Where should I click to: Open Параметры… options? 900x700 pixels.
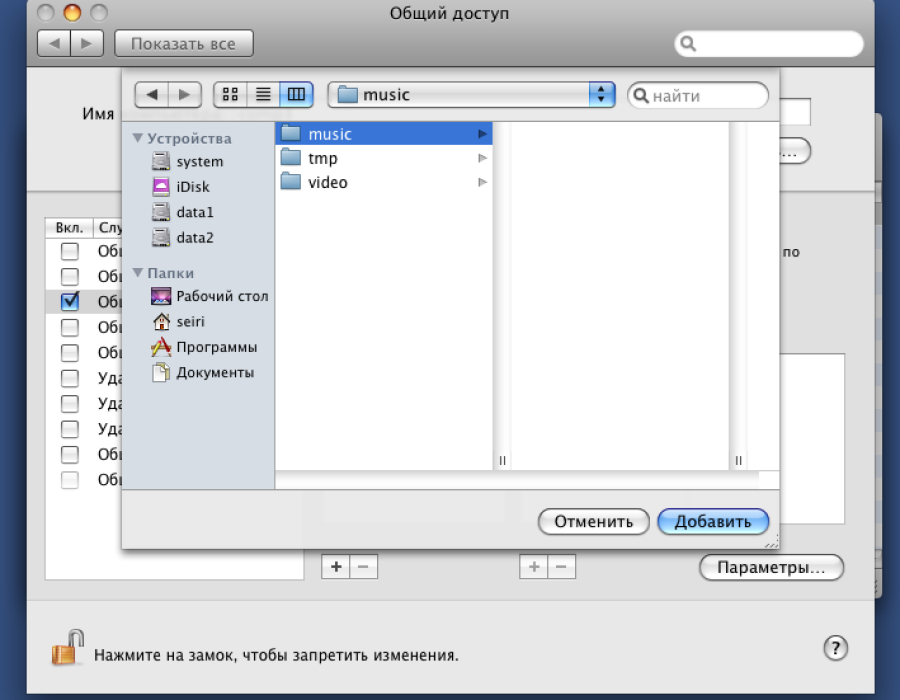click(x=771, y=567)
